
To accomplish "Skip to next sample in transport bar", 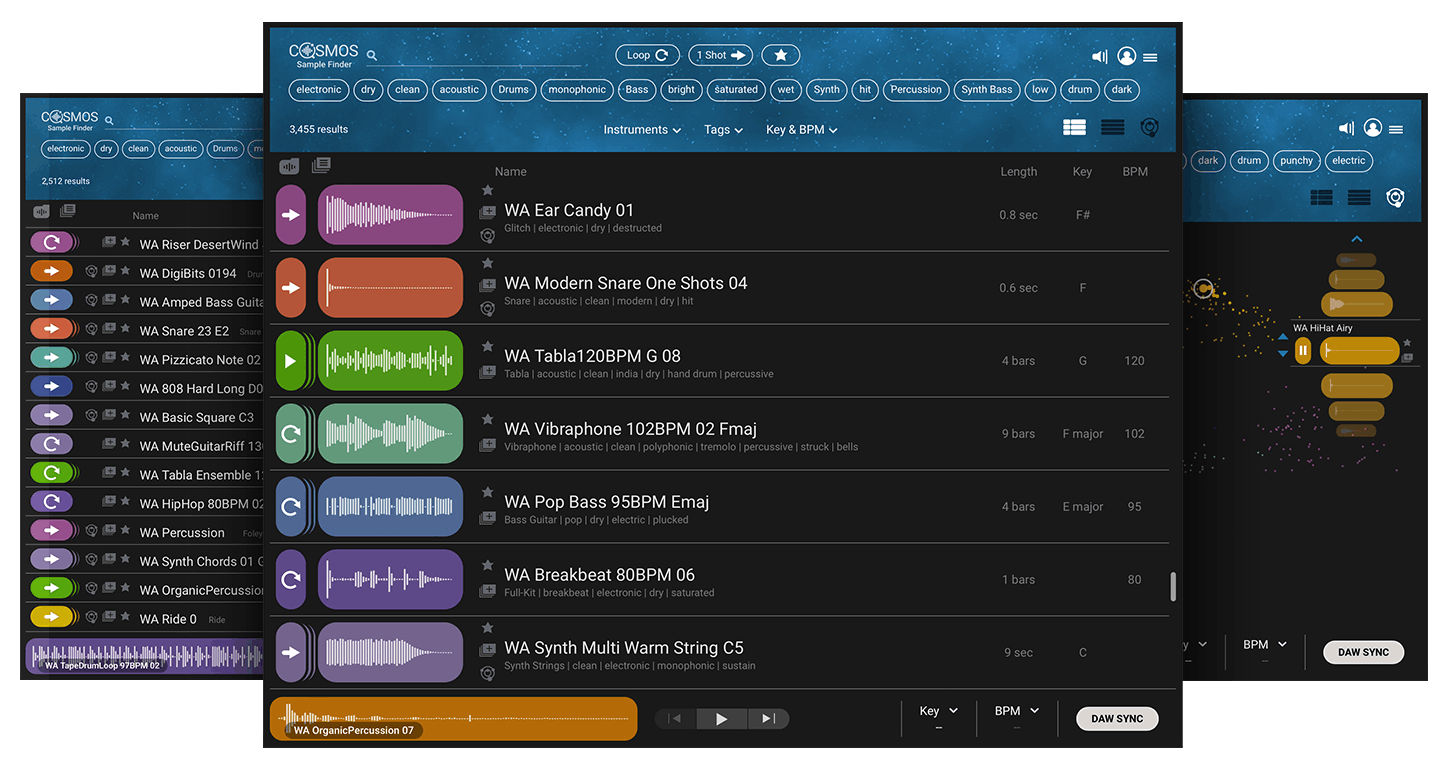I will [x=768, y=718].
